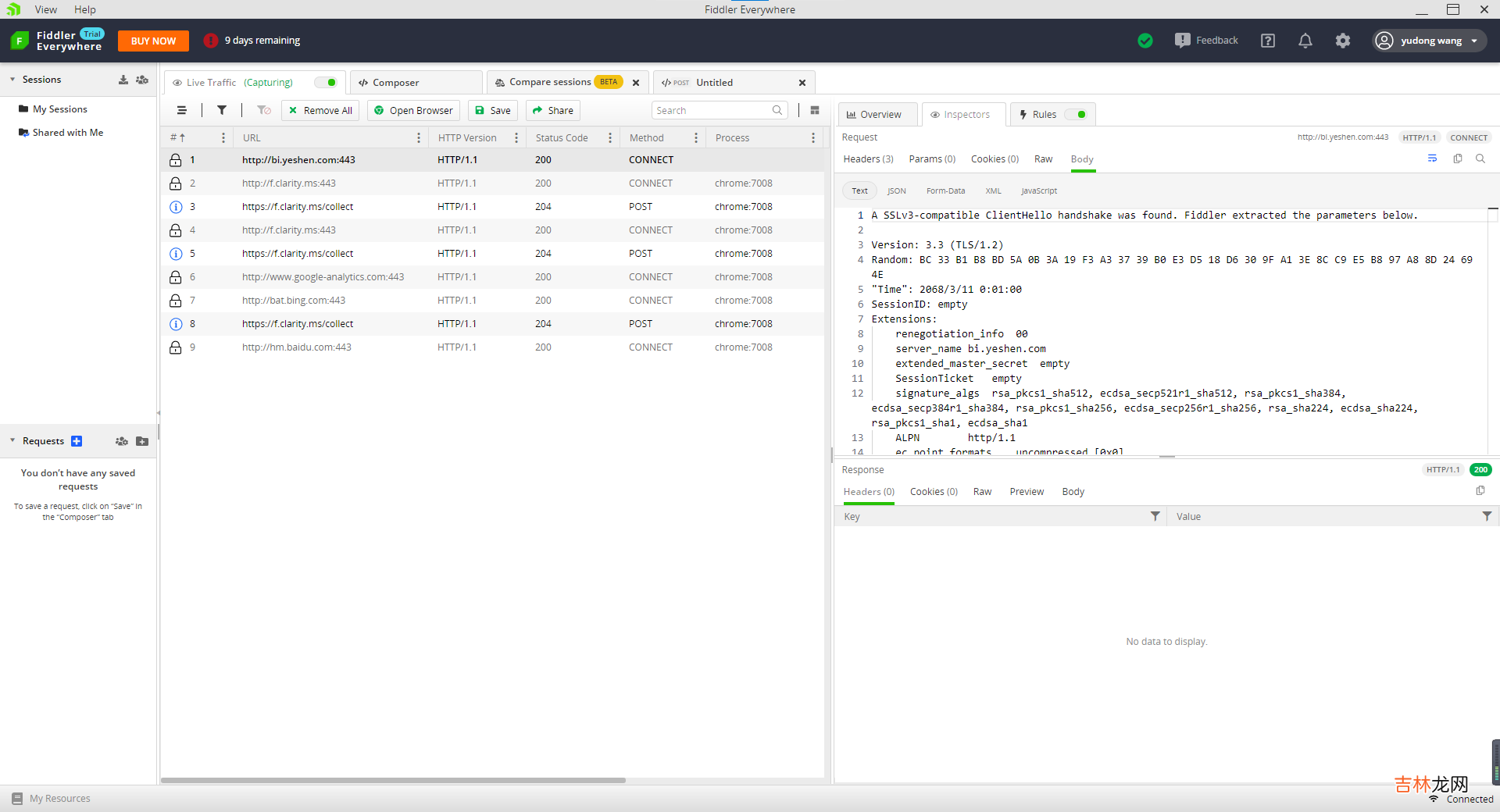Toggle Live Traffic capturing switch
This screenshot has width=1500, height=812.
(326, 82)
